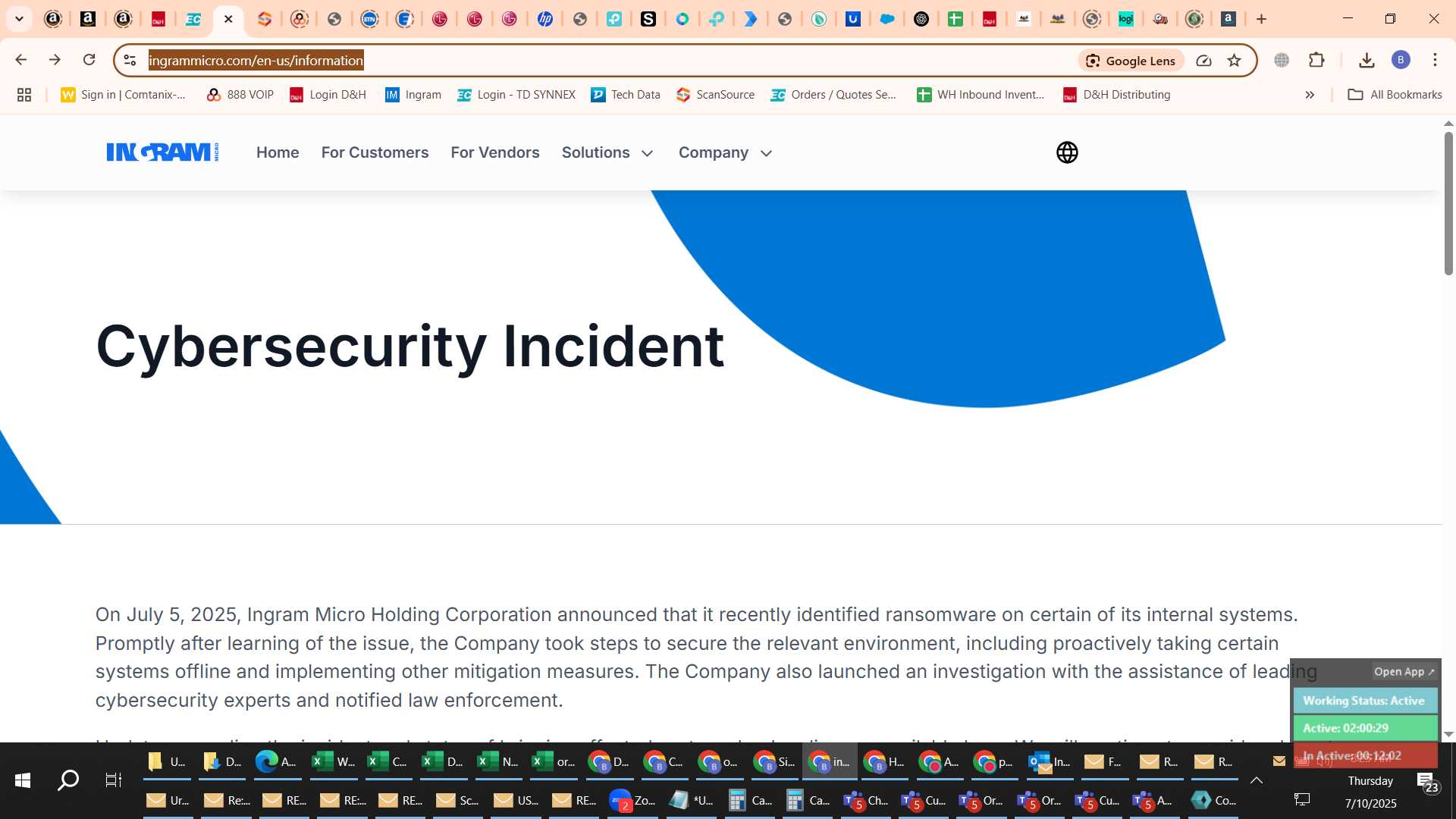The image size is (1456, 819).
Task: Click the Ingram Micro logo
Action: (x=162, y=152)
